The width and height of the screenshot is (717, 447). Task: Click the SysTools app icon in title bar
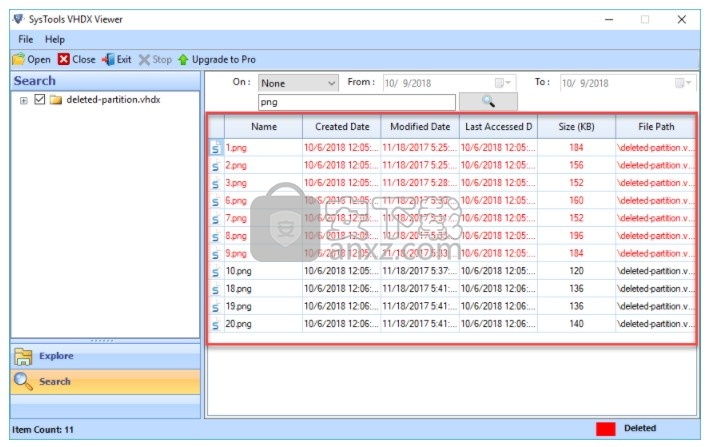point(19,19)
